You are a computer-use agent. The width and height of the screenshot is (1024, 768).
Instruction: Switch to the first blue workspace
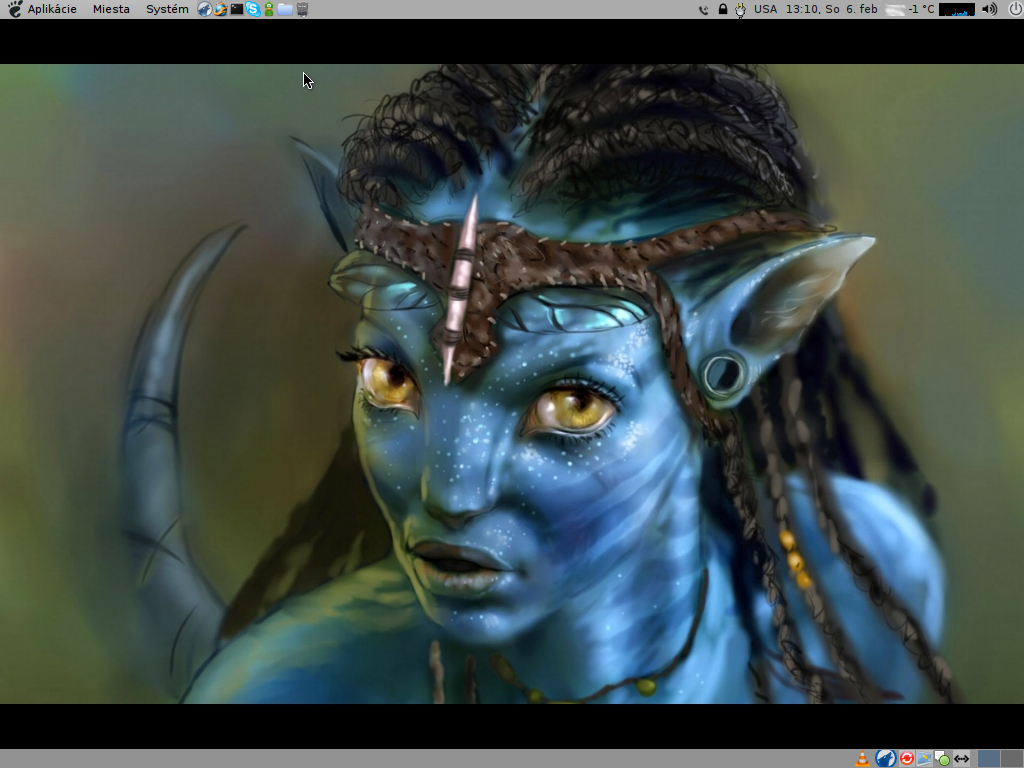point(989,759)
